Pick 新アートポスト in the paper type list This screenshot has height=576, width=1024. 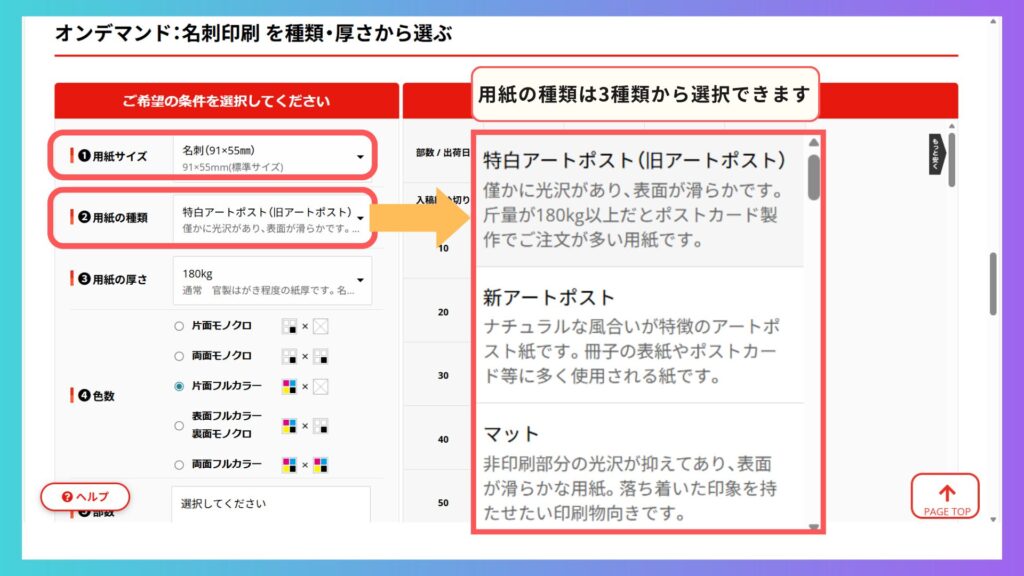tap(639, 336)
